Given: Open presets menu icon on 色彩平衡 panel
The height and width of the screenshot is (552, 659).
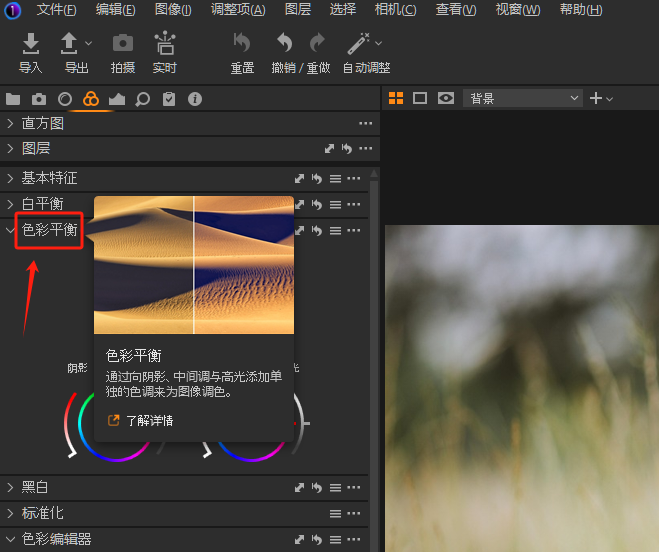Looking at the screenshot, I should [x=335, y=230].
